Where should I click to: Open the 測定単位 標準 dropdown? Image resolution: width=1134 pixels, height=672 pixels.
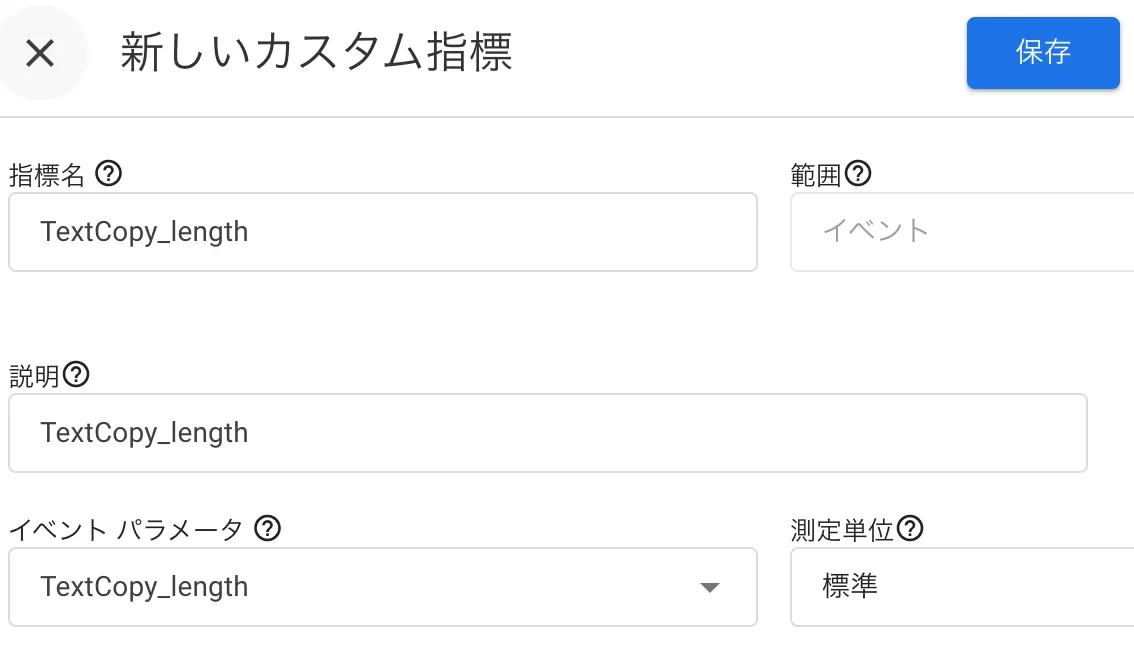pyautogui.click(x=962, y=587)
